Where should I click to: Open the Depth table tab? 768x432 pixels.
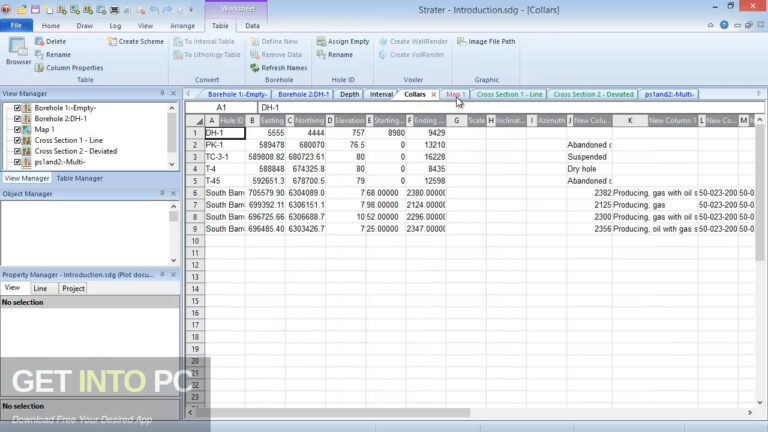tap(349, 94)
